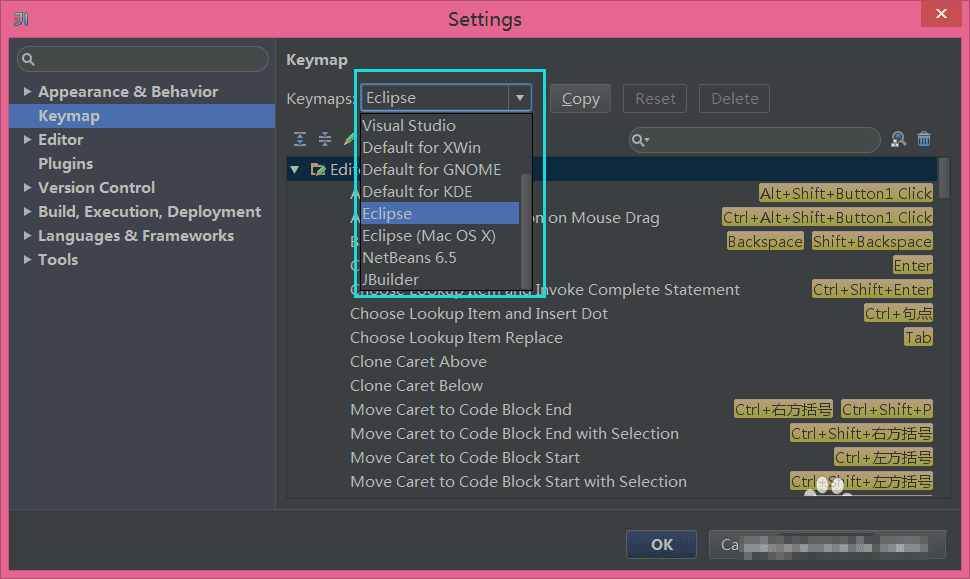This screenshot has height=579, width=970.
Task: Select 'Choose Lookup Item Replace' action
Action: [457, 338]
